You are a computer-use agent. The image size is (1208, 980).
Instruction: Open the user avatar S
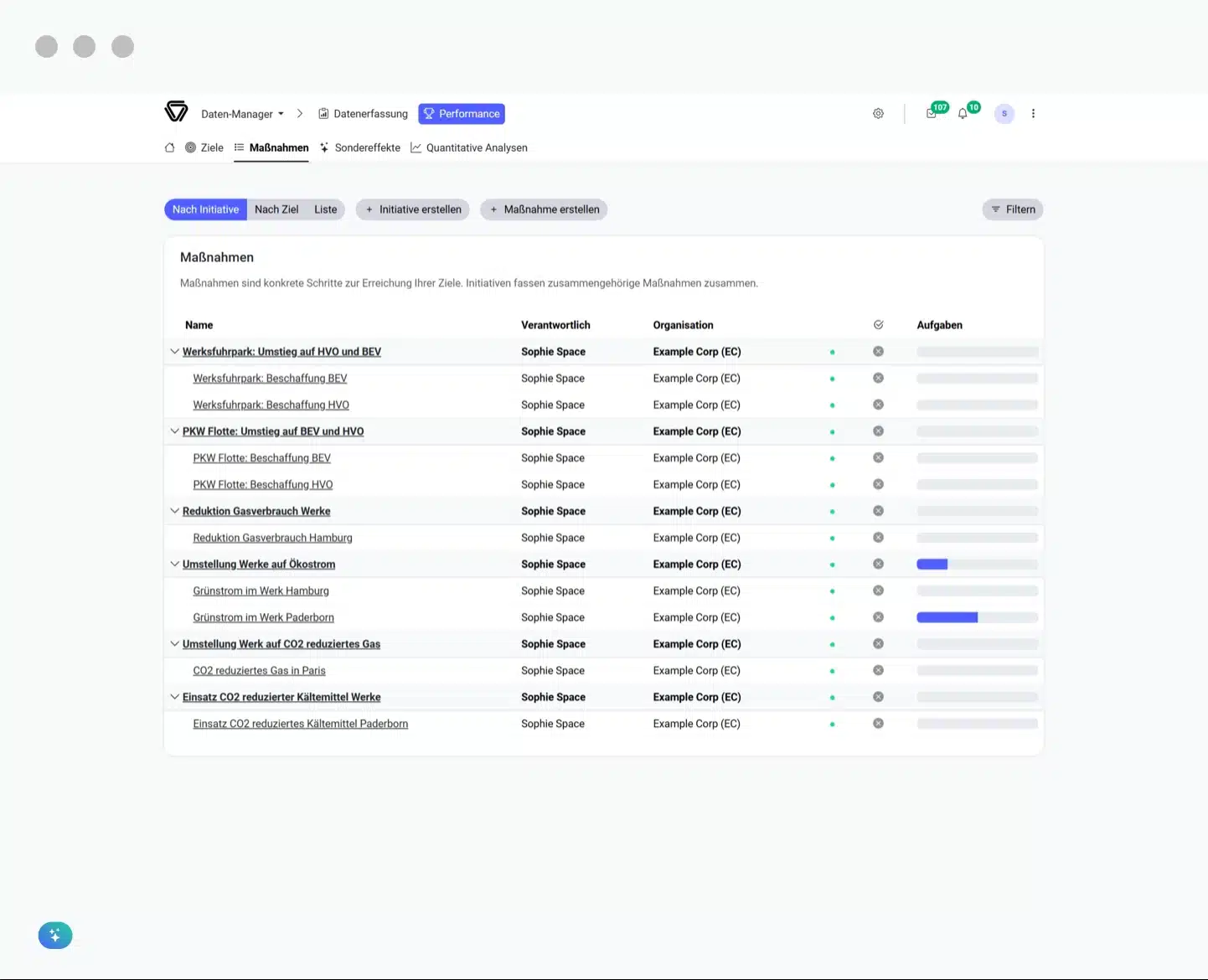point(1004,113)
